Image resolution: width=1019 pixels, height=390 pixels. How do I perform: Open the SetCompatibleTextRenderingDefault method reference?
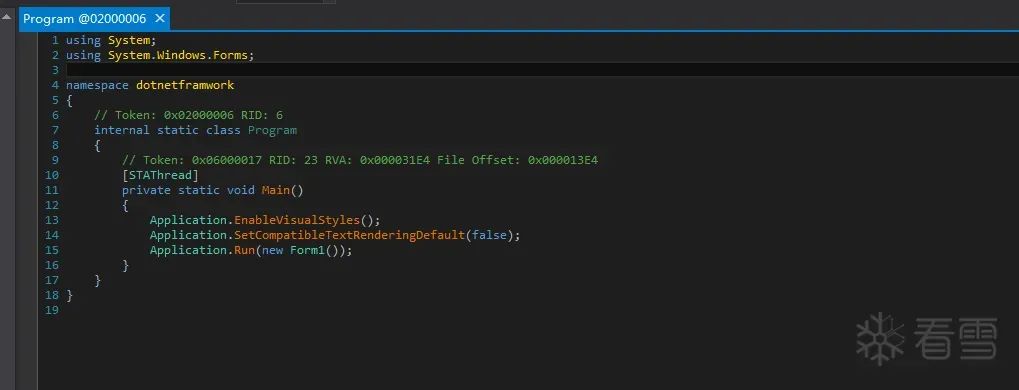[350, 235]
